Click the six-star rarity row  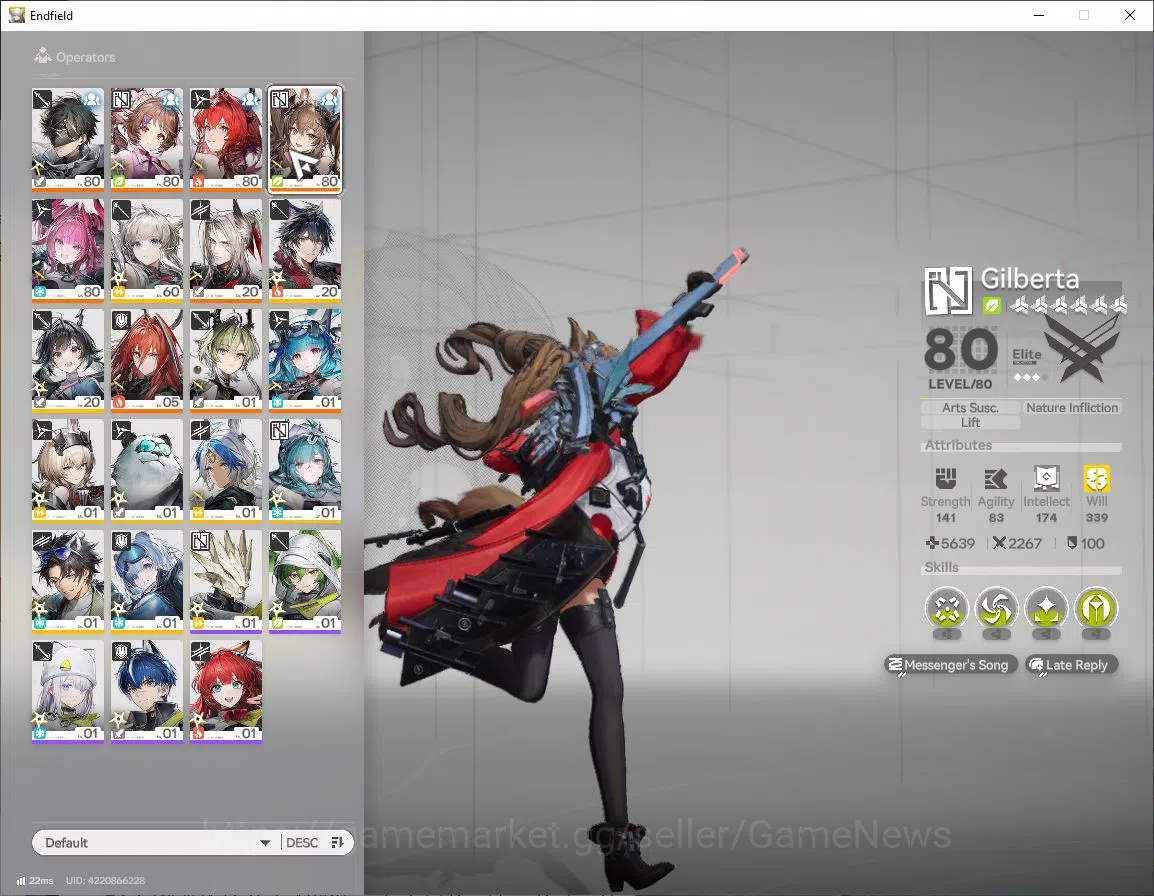(1068, 305)
